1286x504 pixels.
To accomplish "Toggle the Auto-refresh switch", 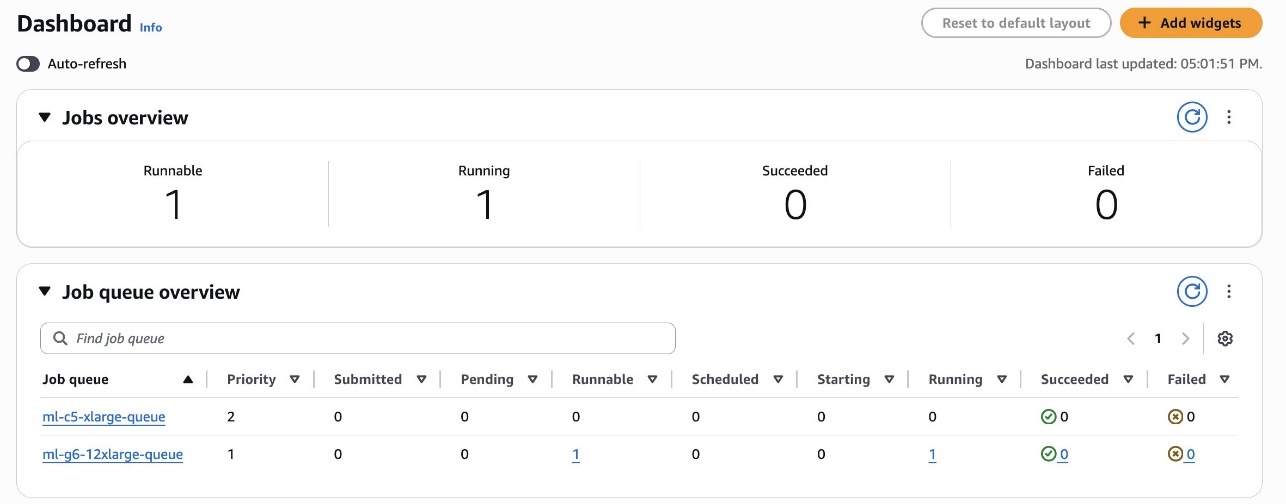I will click(28, 64).
